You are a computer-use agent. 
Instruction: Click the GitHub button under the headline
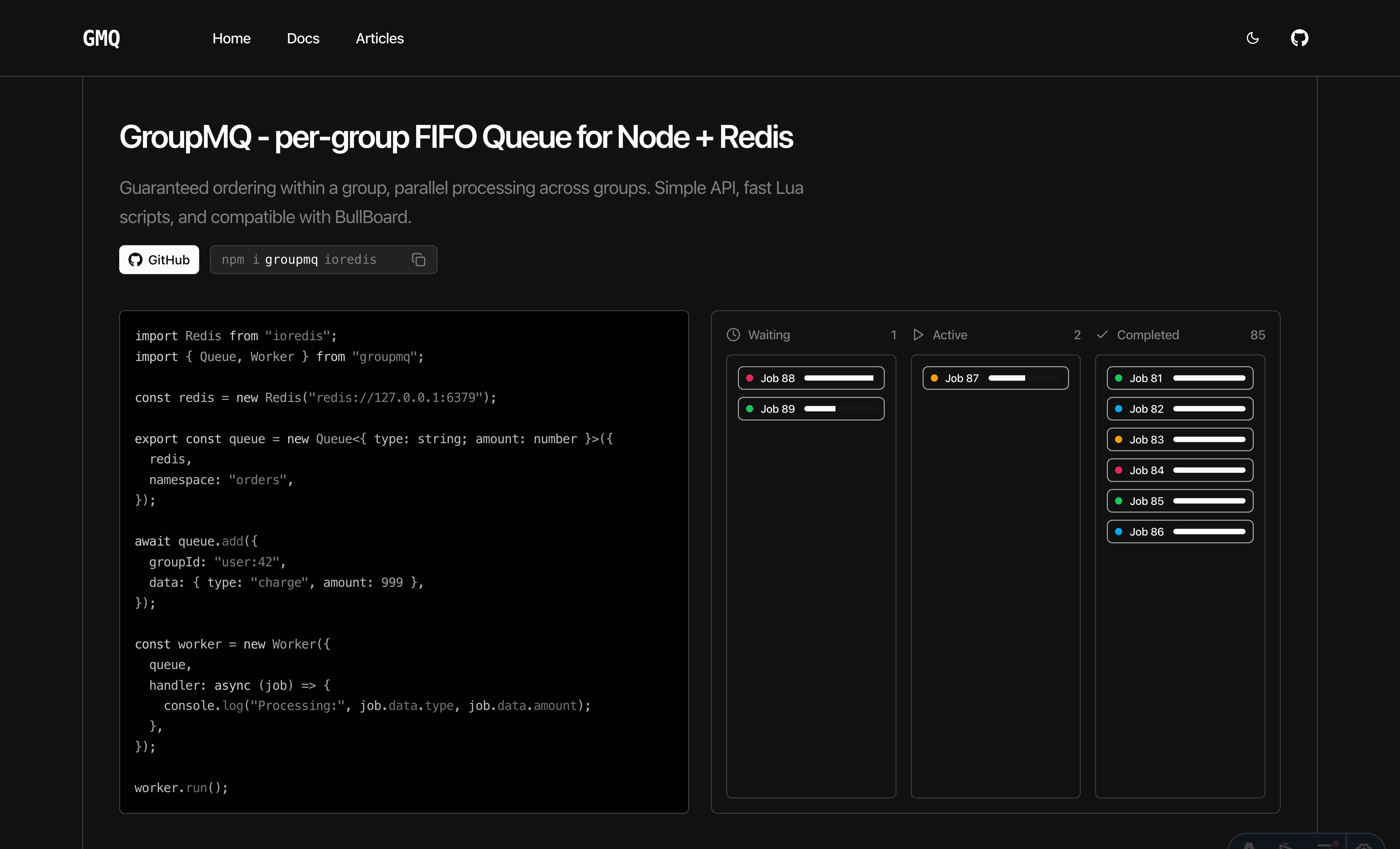pyautogui.click(x=159, y=260)
